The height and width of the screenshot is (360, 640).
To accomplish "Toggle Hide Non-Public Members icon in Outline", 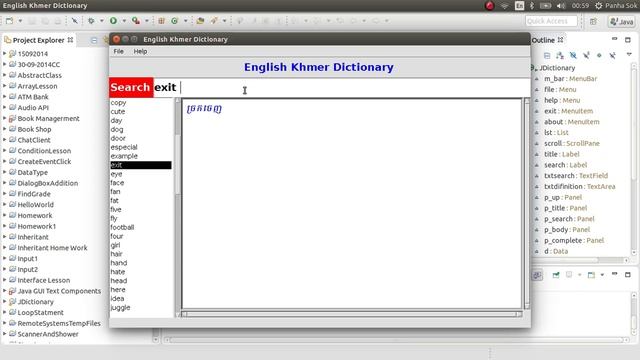I will point(599,56).
